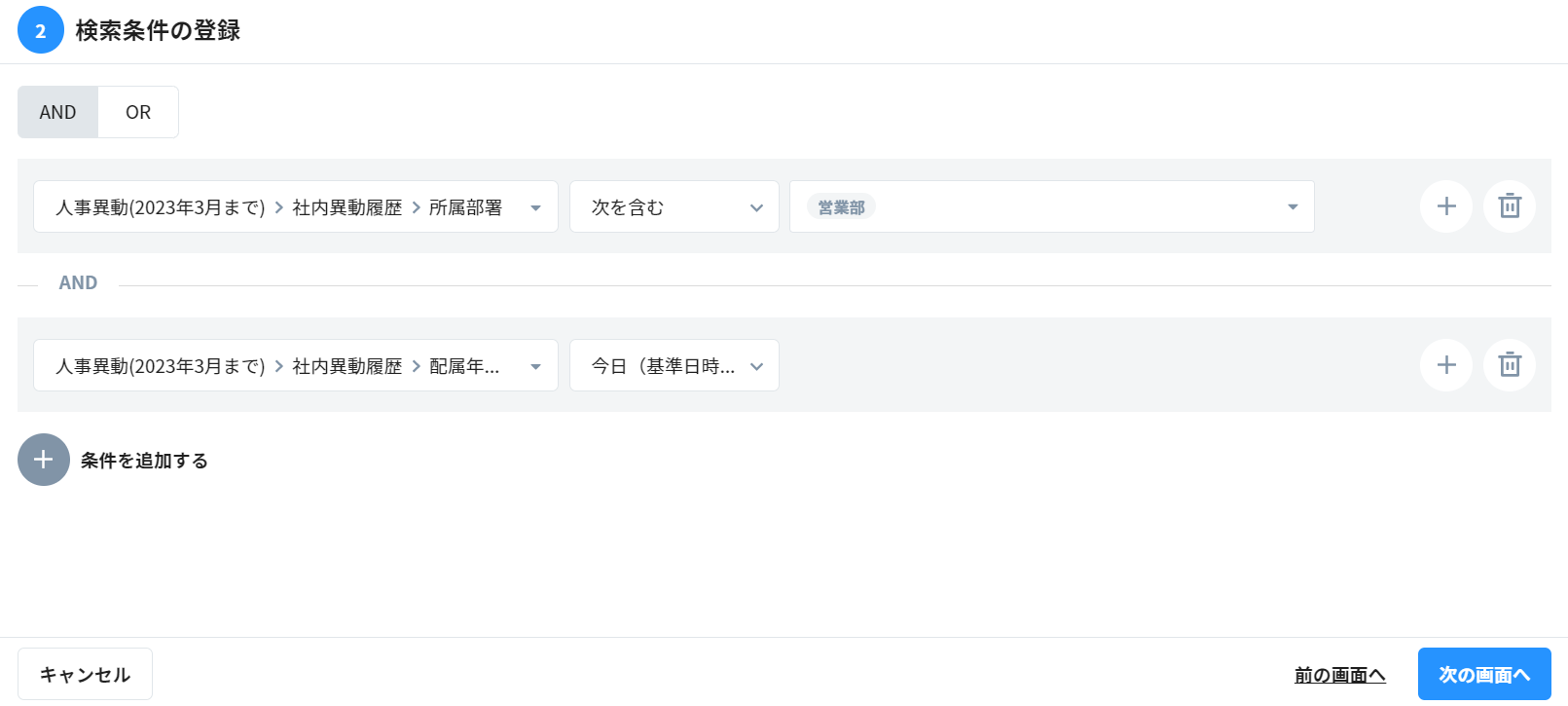Click the 営業部 tag chip
Image resolution: width=1568 pixels, height=706 pixels.
tap(841, 207)
